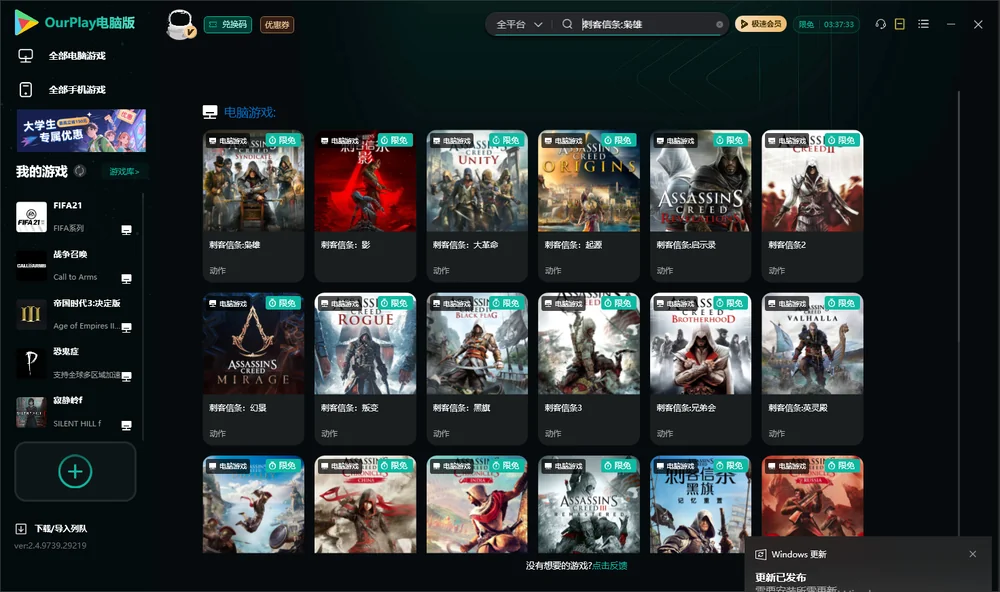Select 战争召唤 Call to Arms entry

[x=75, y=265]
